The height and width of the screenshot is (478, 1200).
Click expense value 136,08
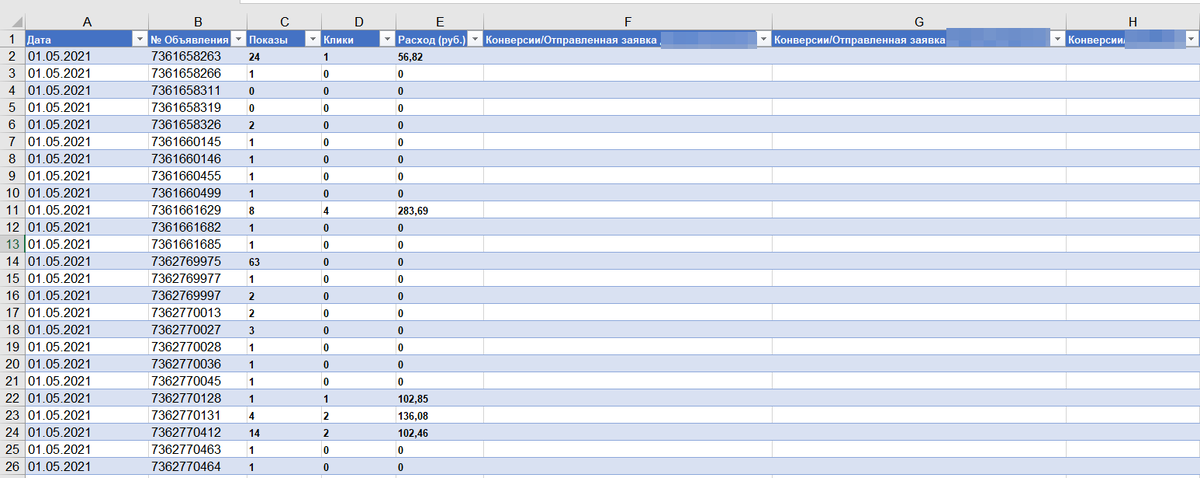414,416
